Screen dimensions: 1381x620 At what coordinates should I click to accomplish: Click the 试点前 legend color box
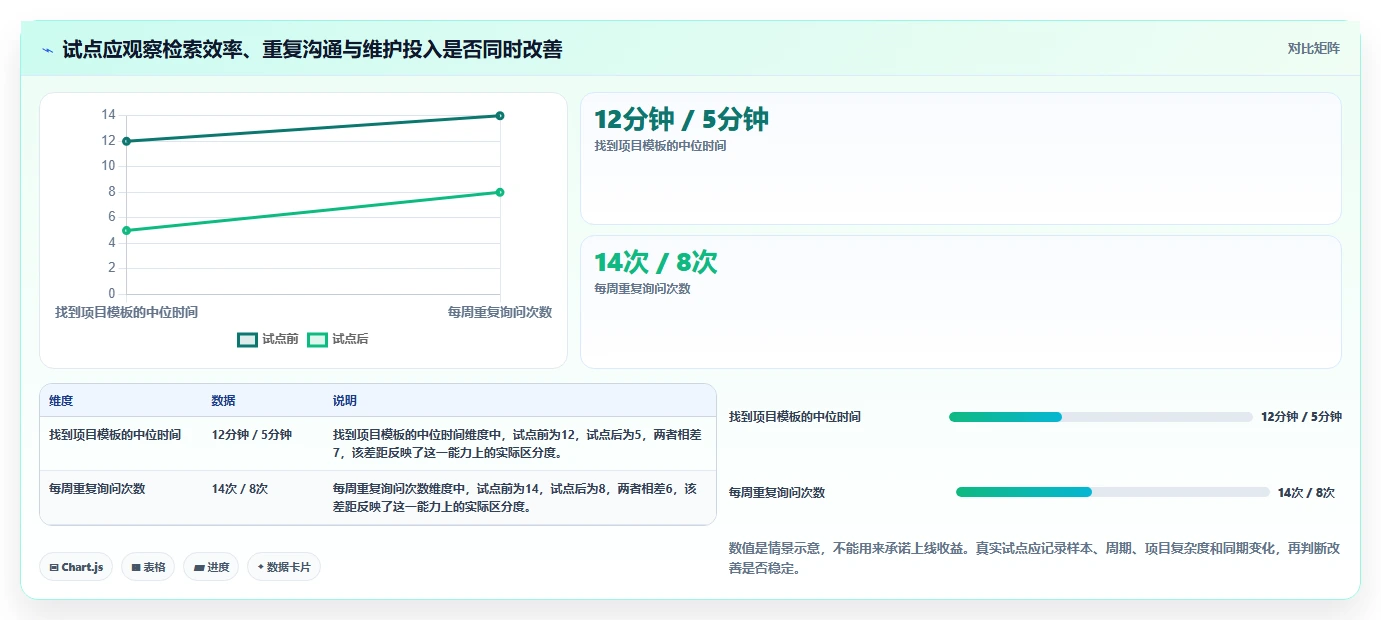[x=247, y=340]
